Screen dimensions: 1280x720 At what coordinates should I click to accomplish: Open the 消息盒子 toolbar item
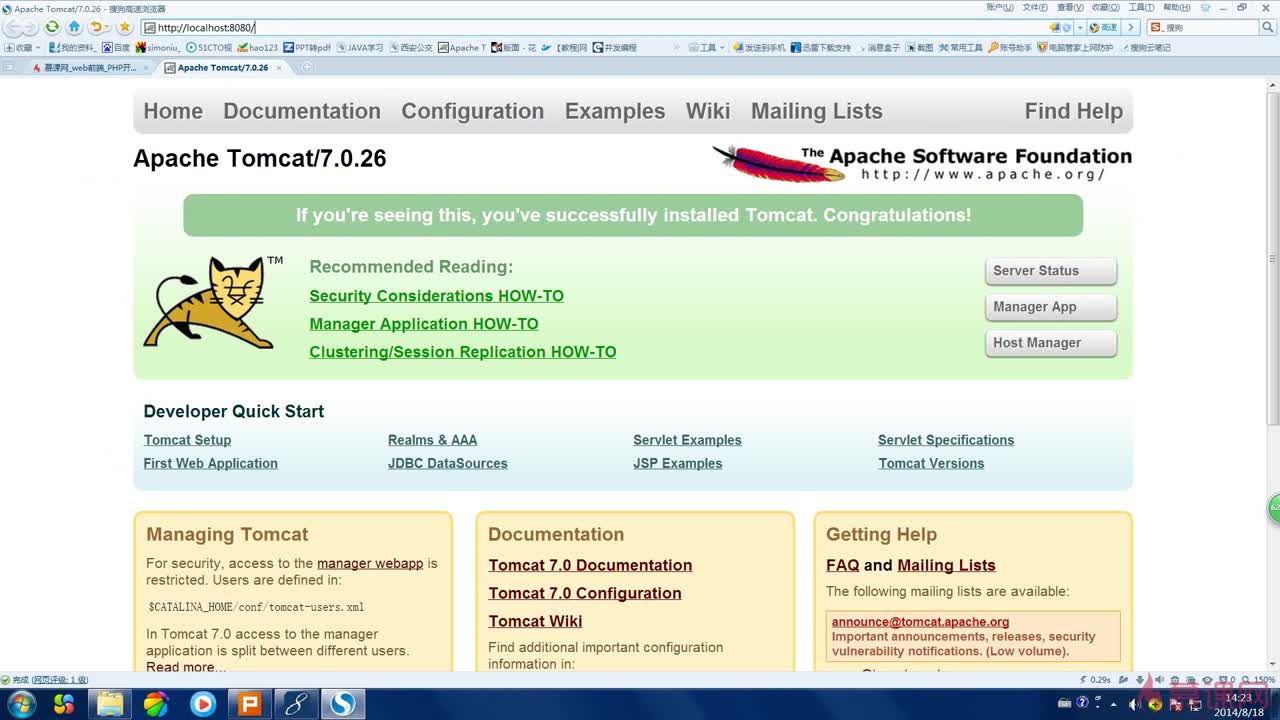878,47
